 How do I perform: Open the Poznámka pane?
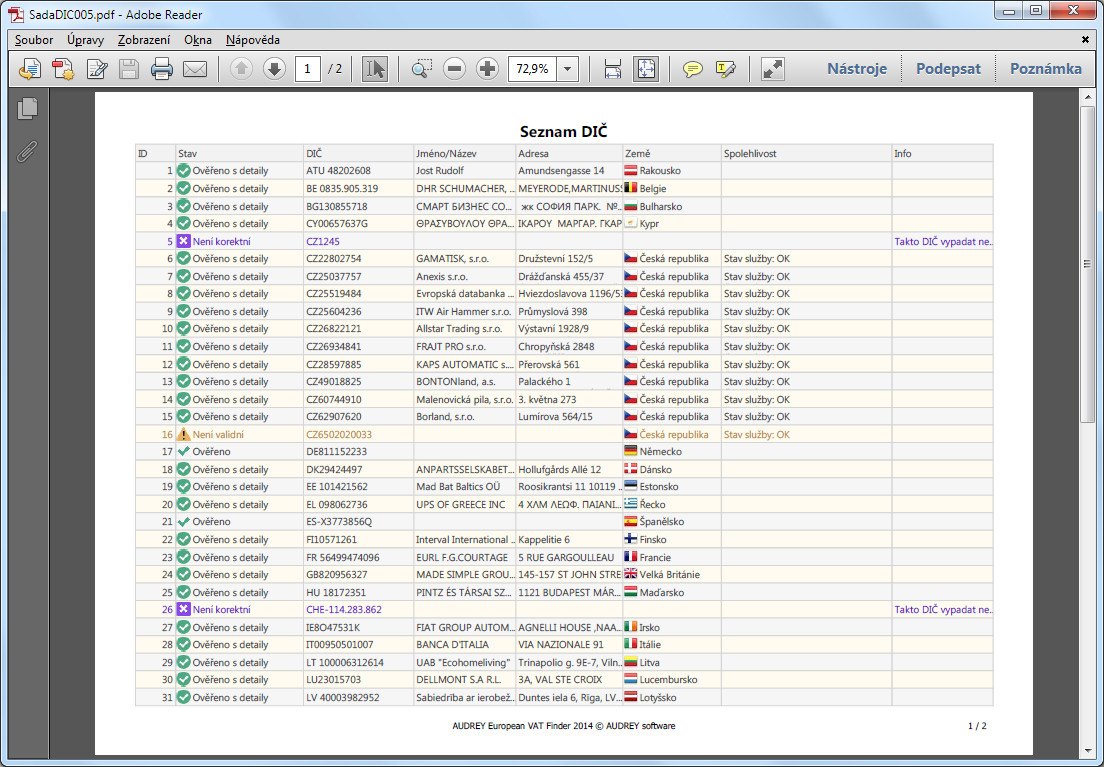point(1046,69)
